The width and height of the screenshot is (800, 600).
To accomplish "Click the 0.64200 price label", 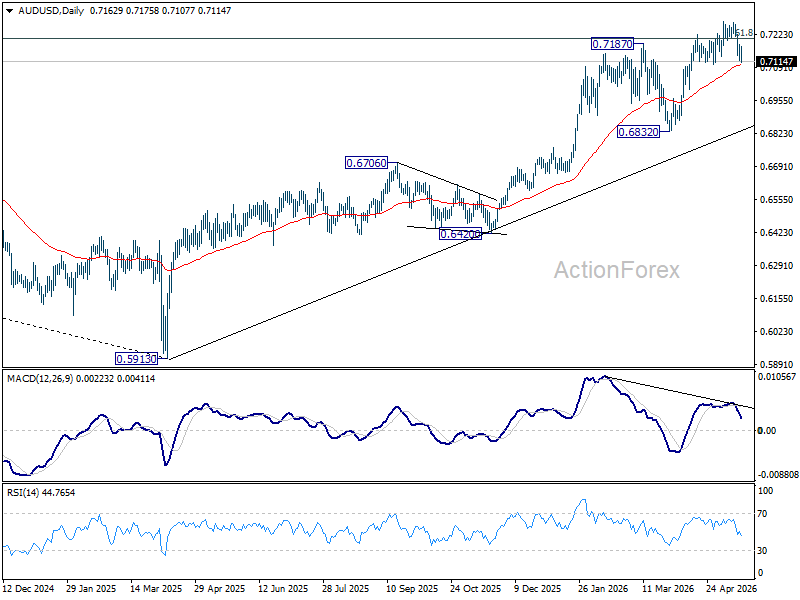I will tap(460, 234).
